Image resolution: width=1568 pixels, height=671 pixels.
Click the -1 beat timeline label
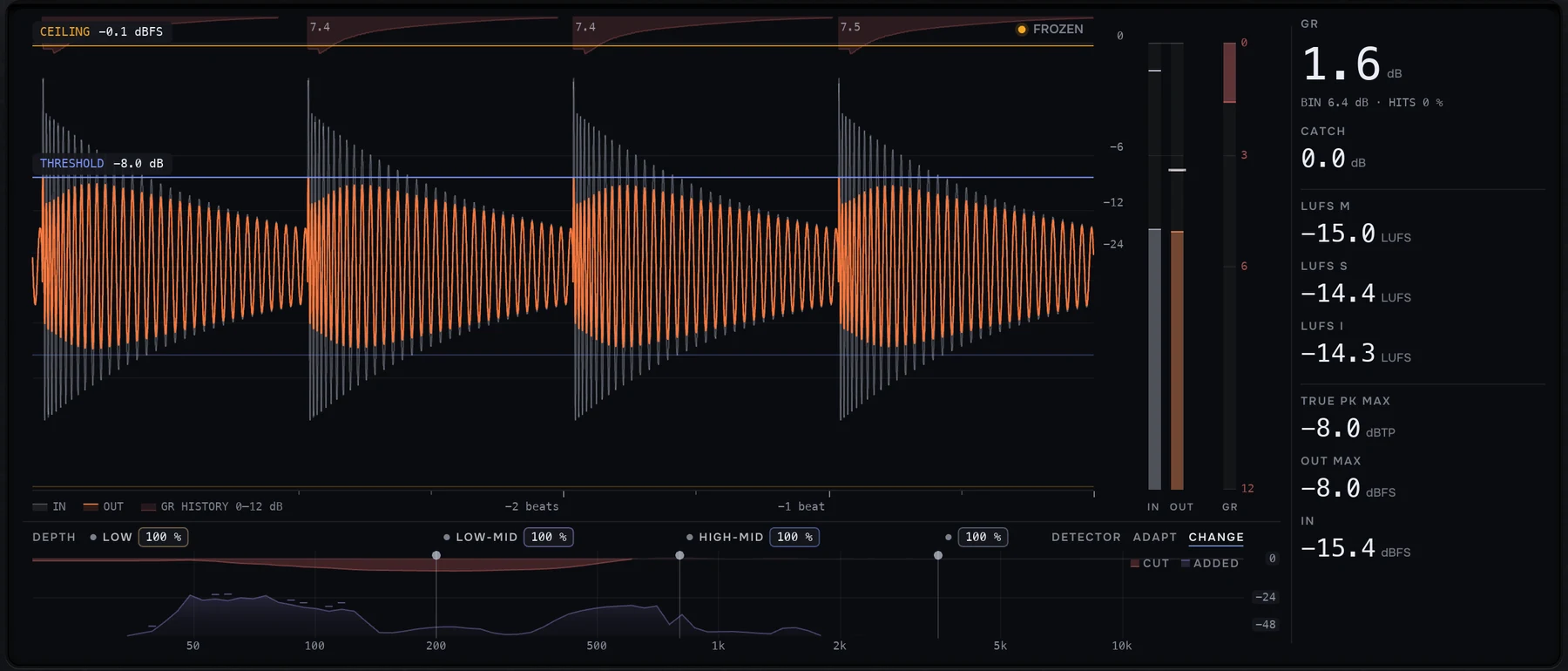tap(801, 507)
